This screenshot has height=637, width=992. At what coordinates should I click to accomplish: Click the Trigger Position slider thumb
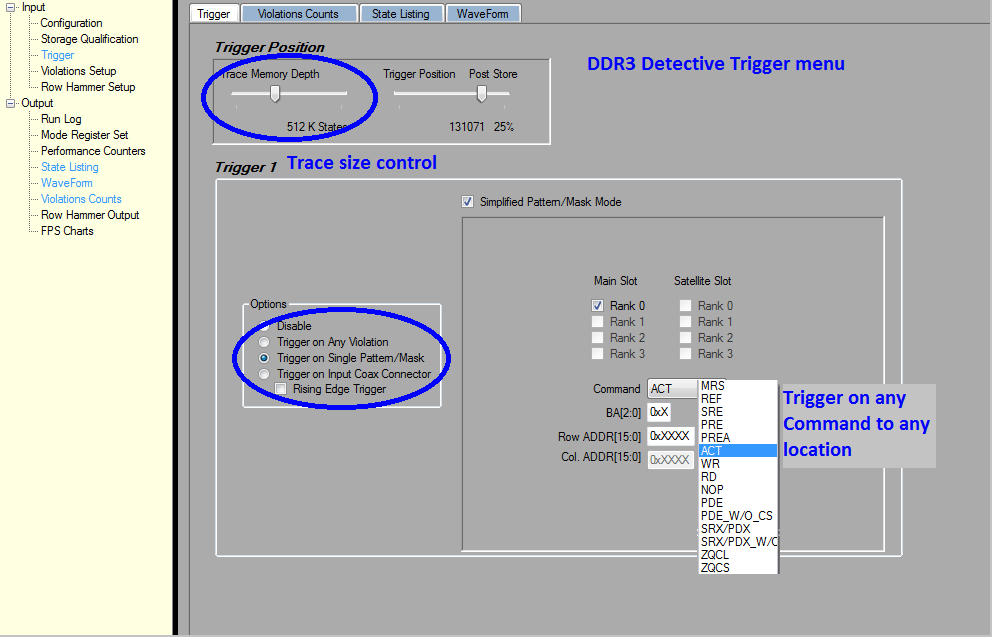click(481, 94)
